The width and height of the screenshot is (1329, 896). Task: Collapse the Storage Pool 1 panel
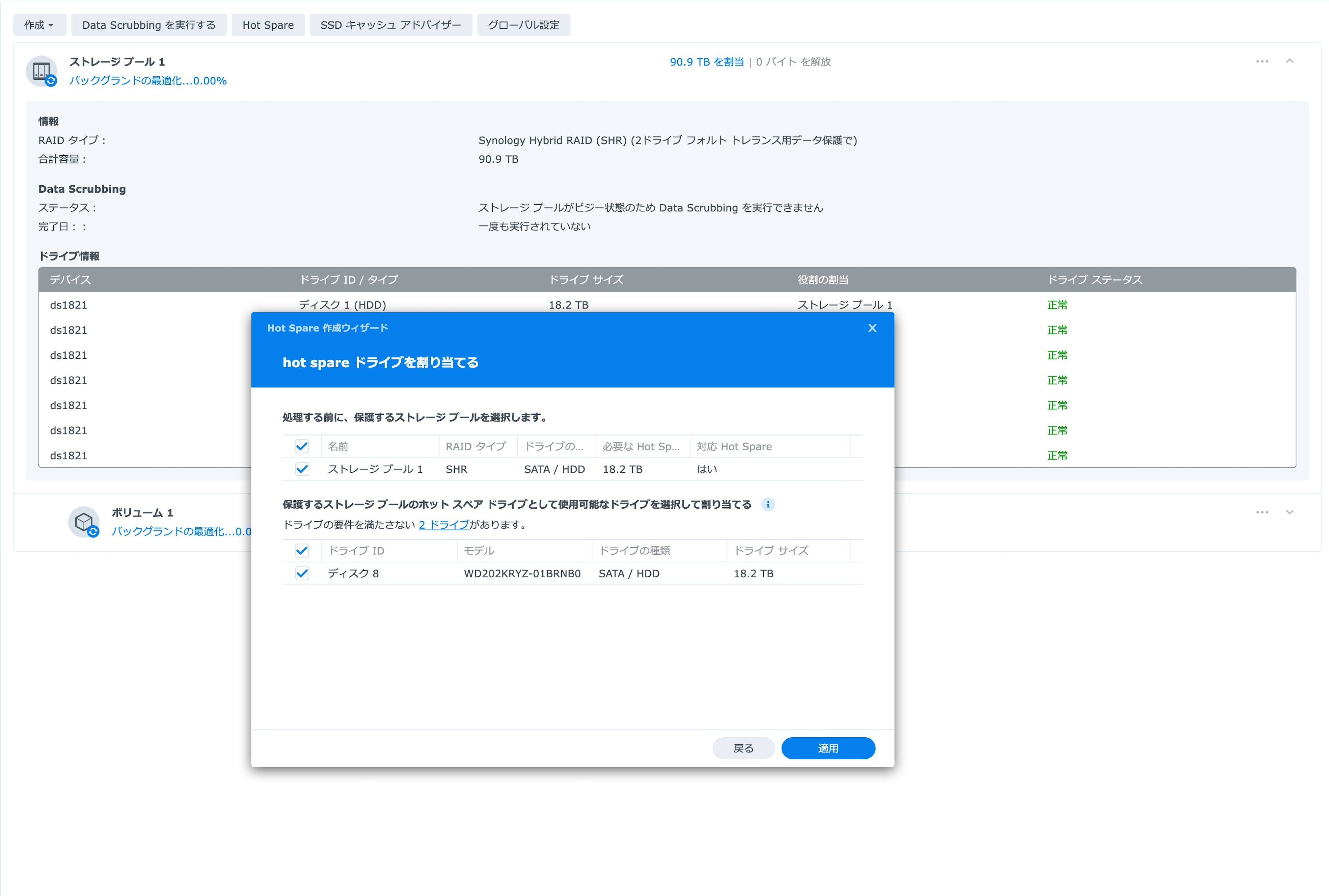1289,61
